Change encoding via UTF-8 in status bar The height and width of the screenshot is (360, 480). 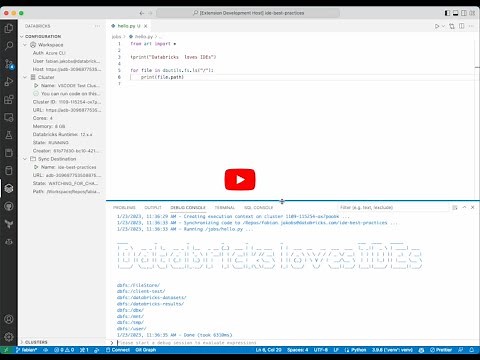[321, 350]
